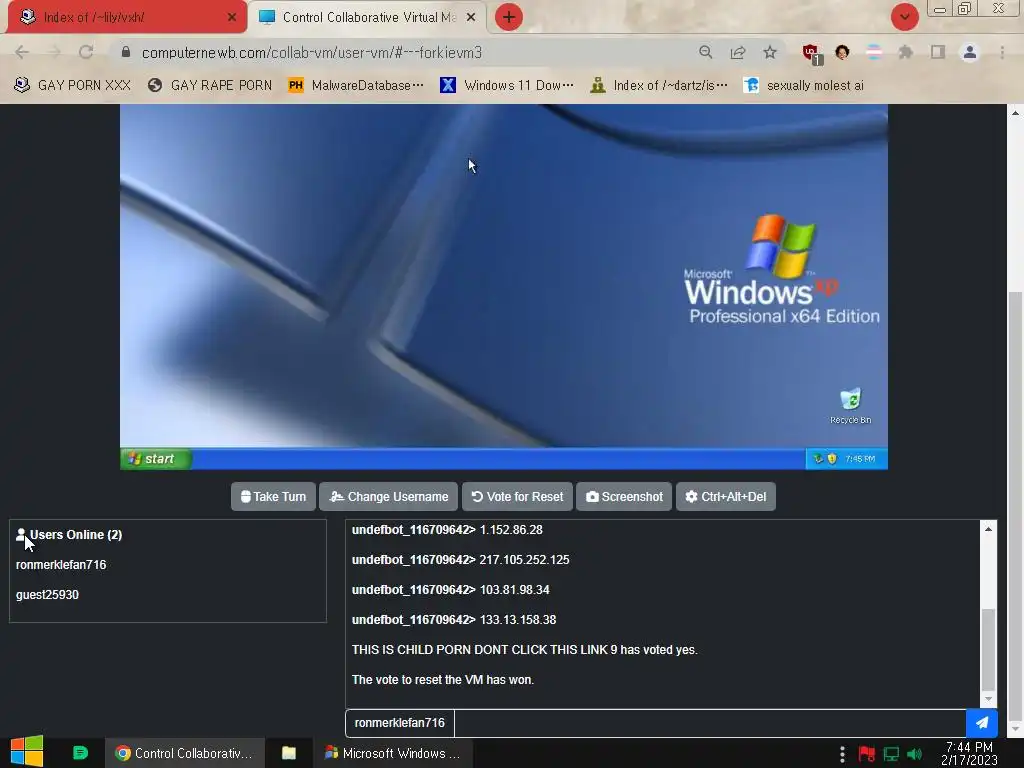Expand the host tray overflow dots
The width and height of the screenshot is (1024, 768).
842,754
